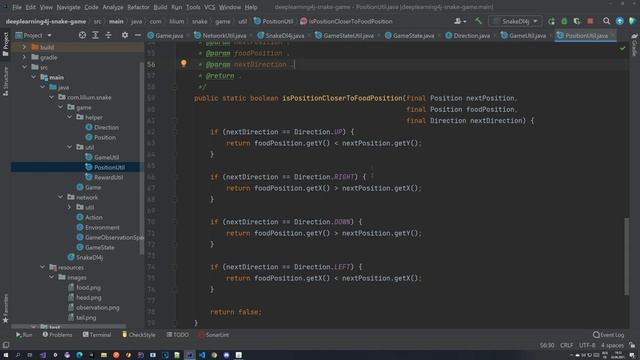Open Search Everywhere magnifier icon
Screen dimensions: 640x360
coord(607,21)
